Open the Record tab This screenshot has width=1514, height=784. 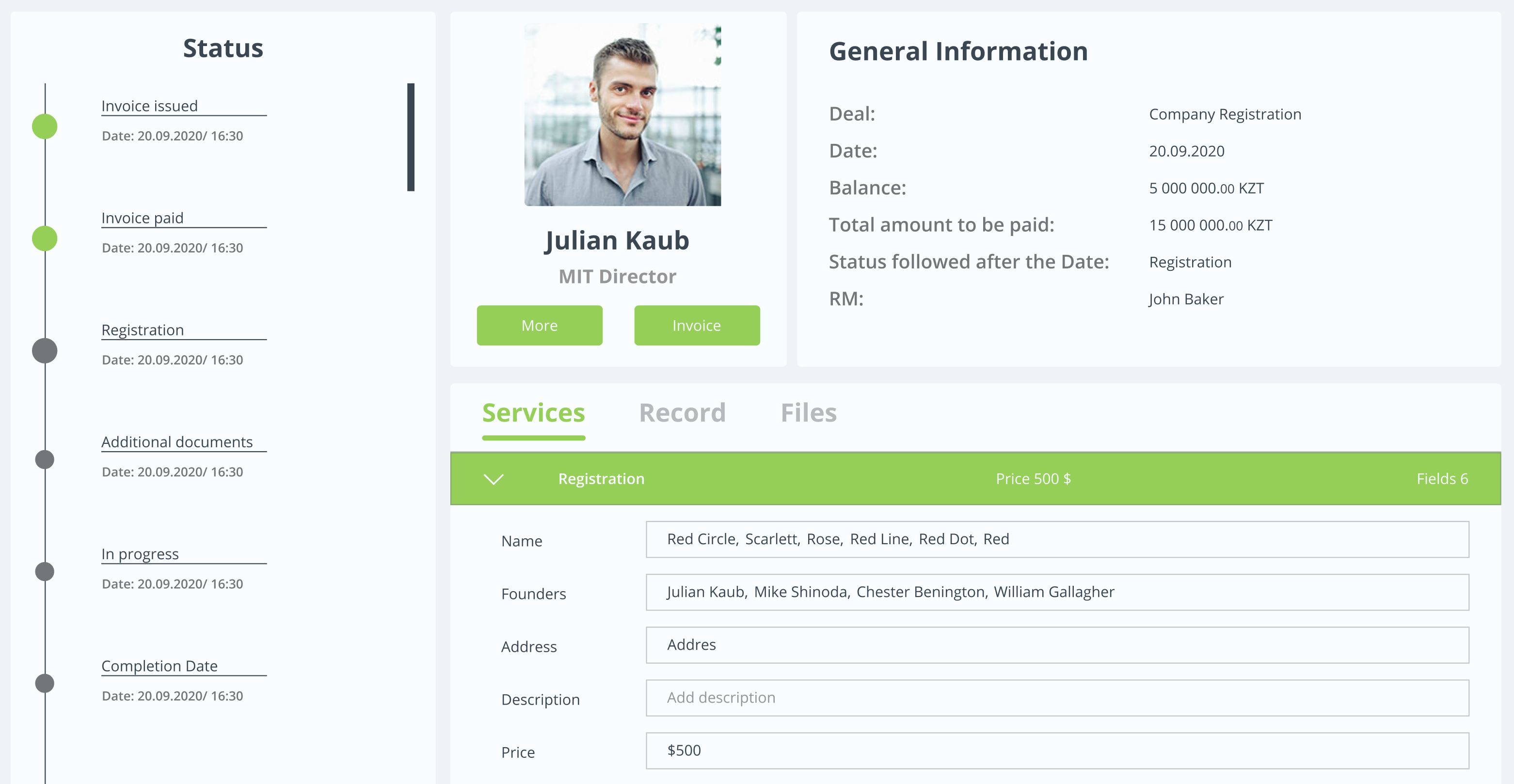pyautogui.click(x=682, y=413)
